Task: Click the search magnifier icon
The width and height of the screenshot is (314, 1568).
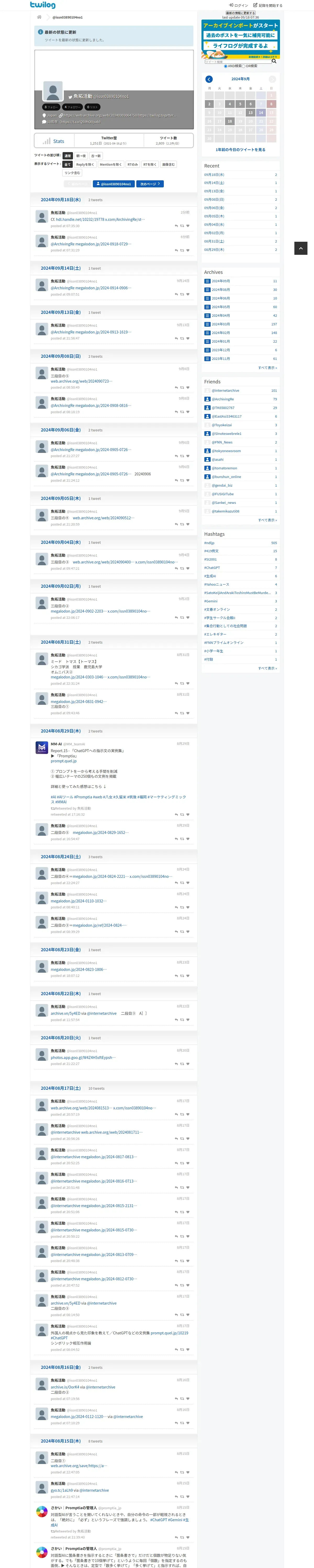Action: (274, 61)
